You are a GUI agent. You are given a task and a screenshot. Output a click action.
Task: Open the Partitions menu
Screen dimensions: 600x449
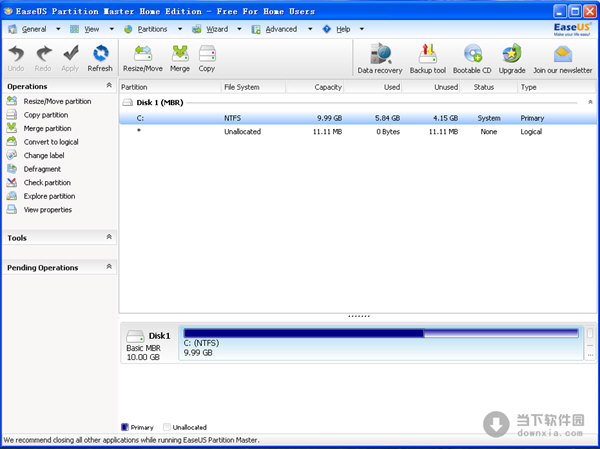coord(152,29)
